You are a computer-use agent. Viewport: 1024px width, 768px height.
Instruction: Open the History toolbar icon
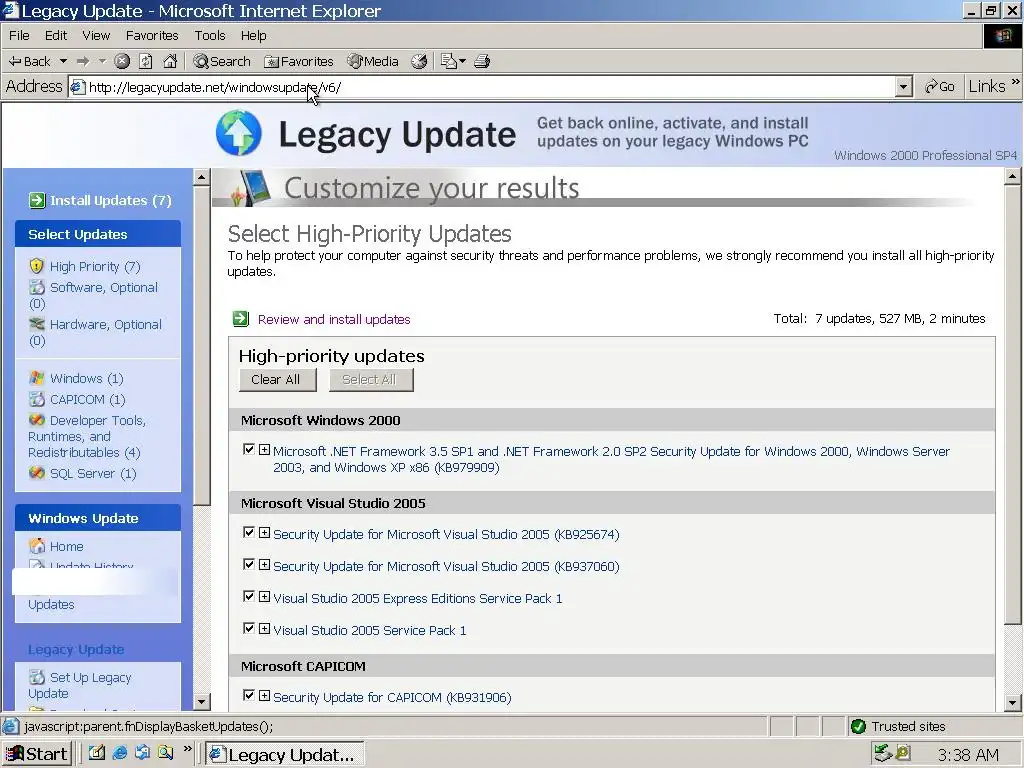point(419,61)
